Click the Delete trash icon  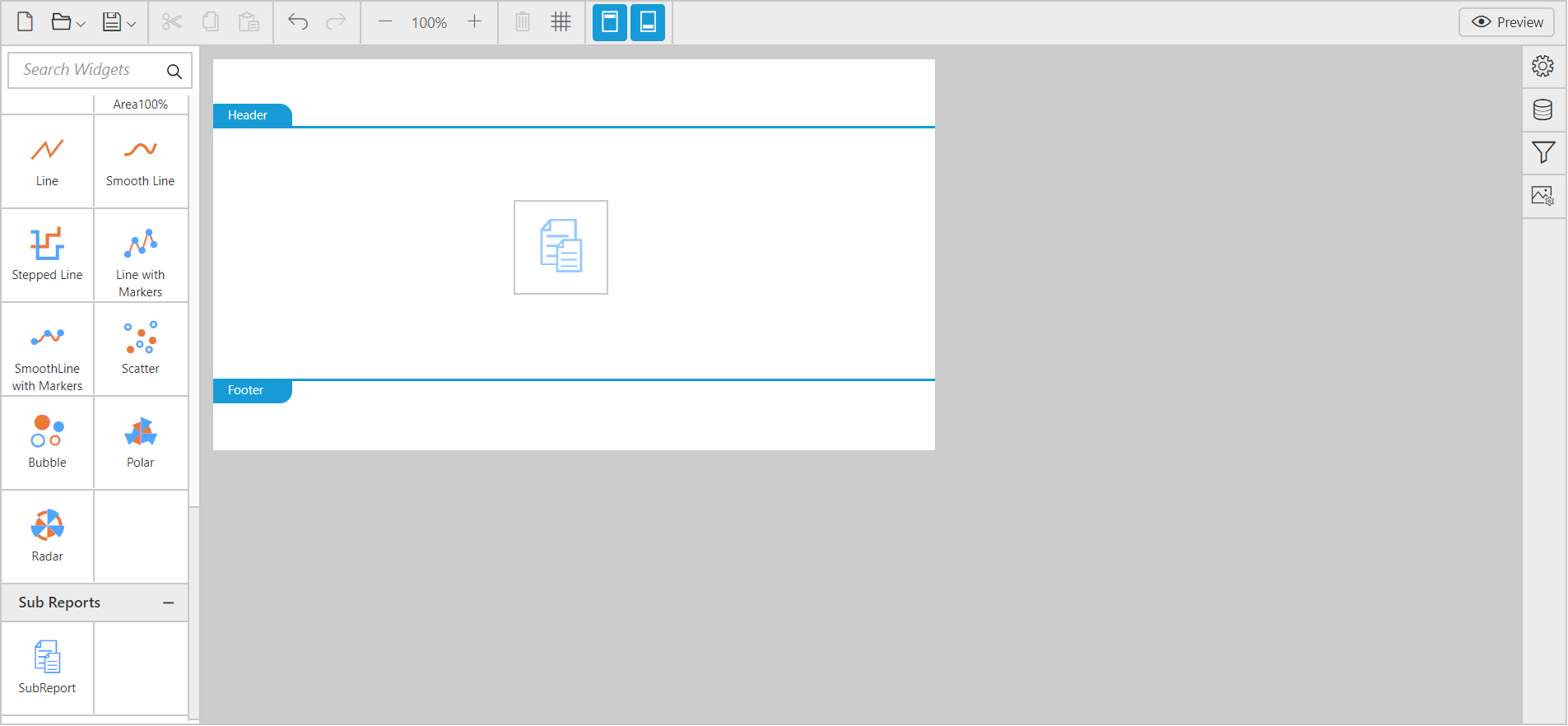pyautogui.click(x=523, y=21)
